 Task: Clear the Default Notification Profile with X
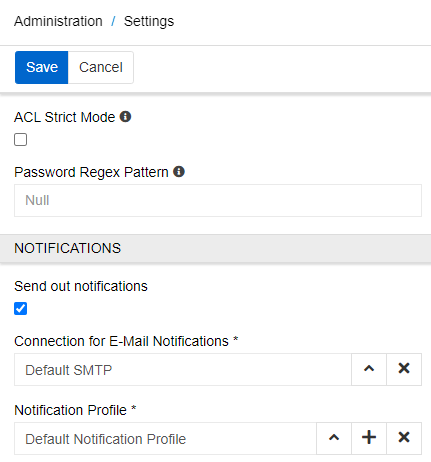(x=404, y=438)
